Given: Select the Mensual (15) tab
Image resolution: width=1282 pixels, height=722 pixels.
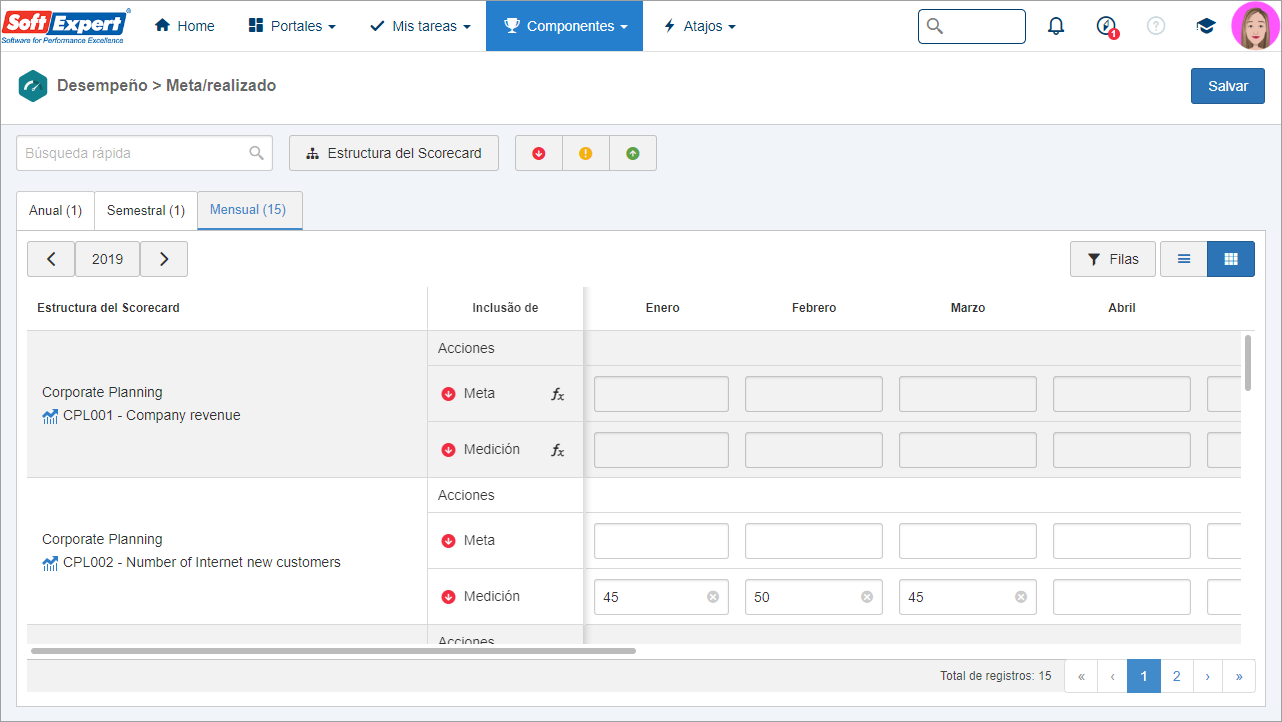Looking at the screenshot, I should click(248, 210).
